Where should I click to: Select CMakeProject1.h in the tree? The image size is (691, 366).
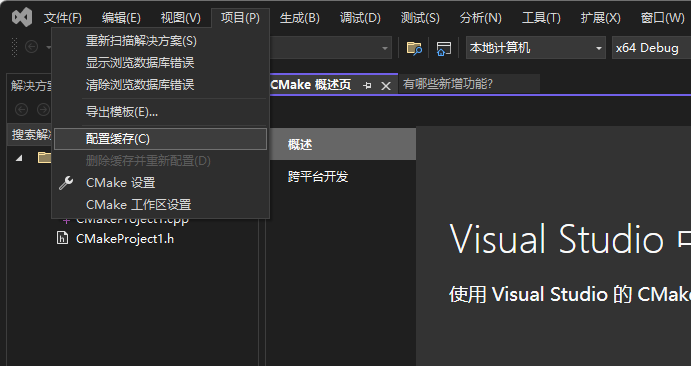point(125,239)
